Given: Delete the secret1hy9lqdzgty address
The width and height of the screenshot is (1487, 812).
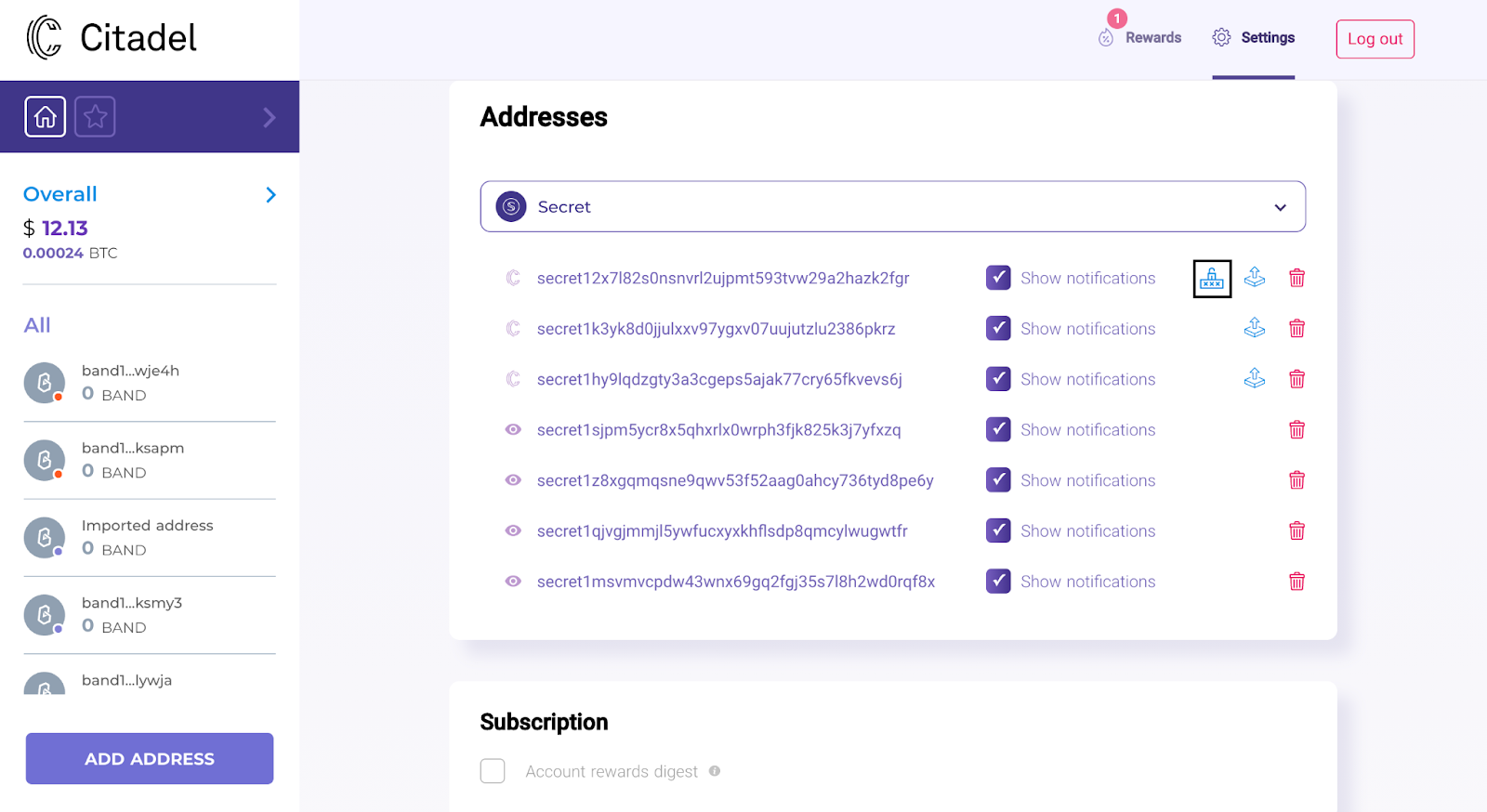Looking at the screenshot, I should (x=1297, y=379).
